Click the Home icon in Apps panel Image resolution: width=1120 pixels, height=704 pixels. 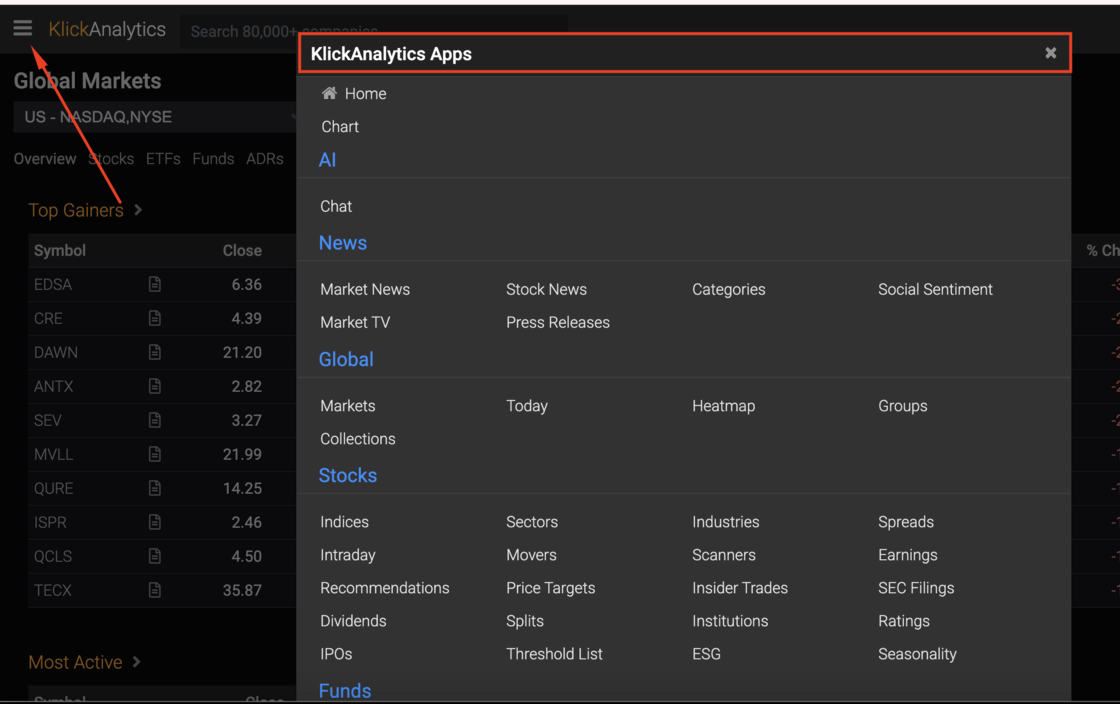click(329, 93)
